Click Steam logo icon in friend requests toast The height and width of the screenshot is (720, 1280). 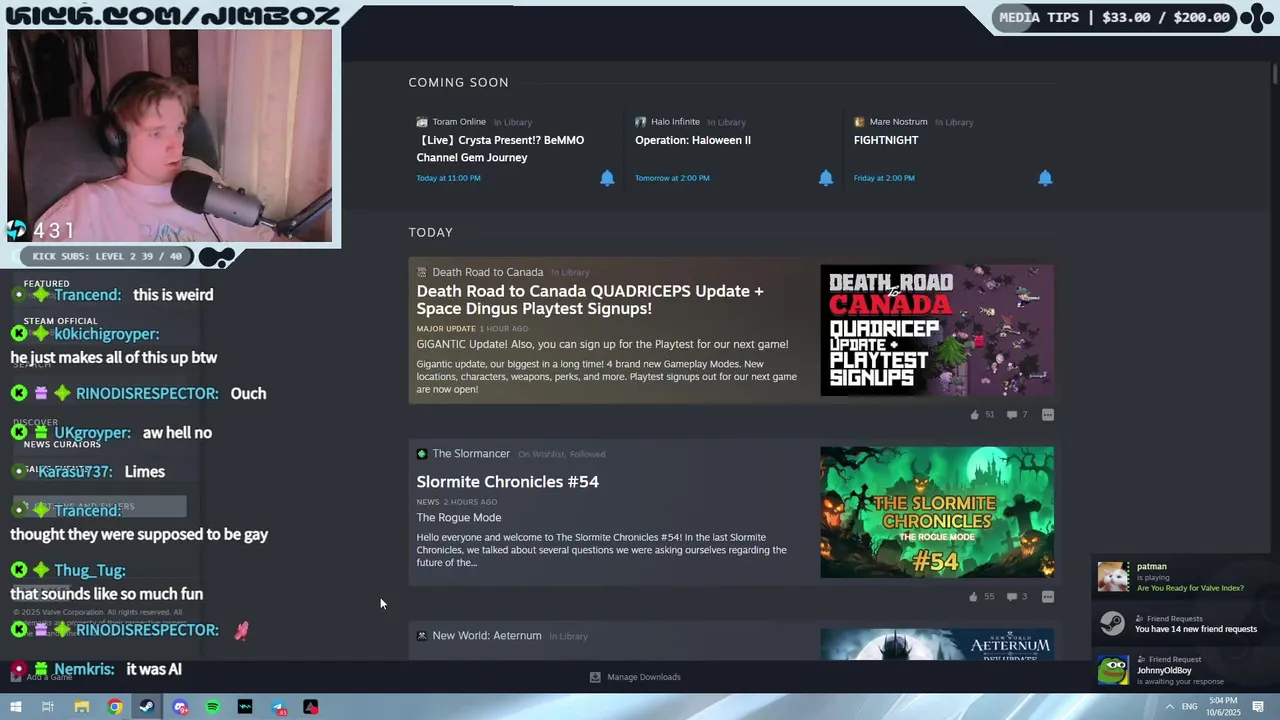point(1113,624)
